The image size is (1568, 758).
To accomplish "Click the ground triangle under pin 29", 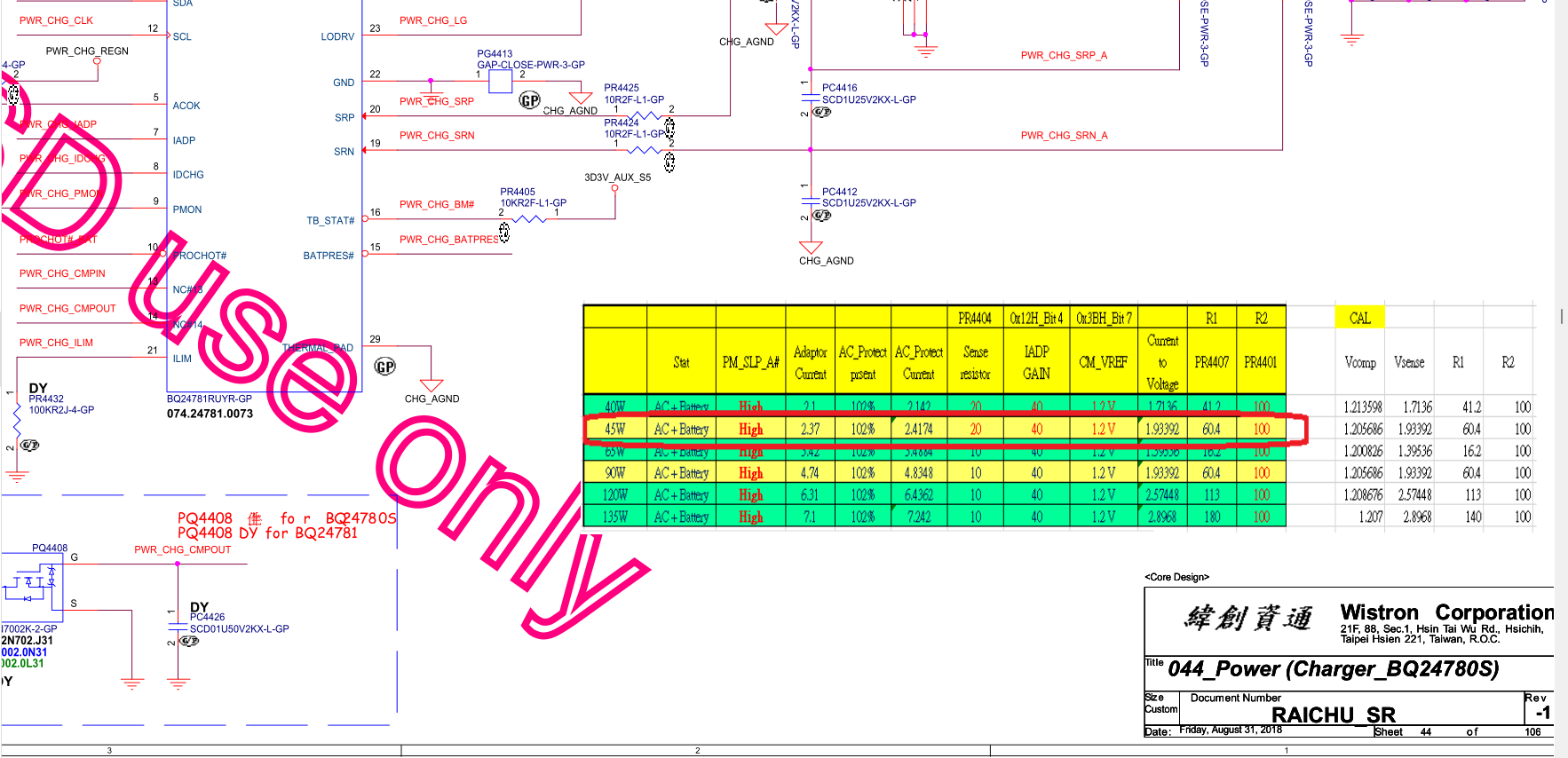I will [432, 385].
